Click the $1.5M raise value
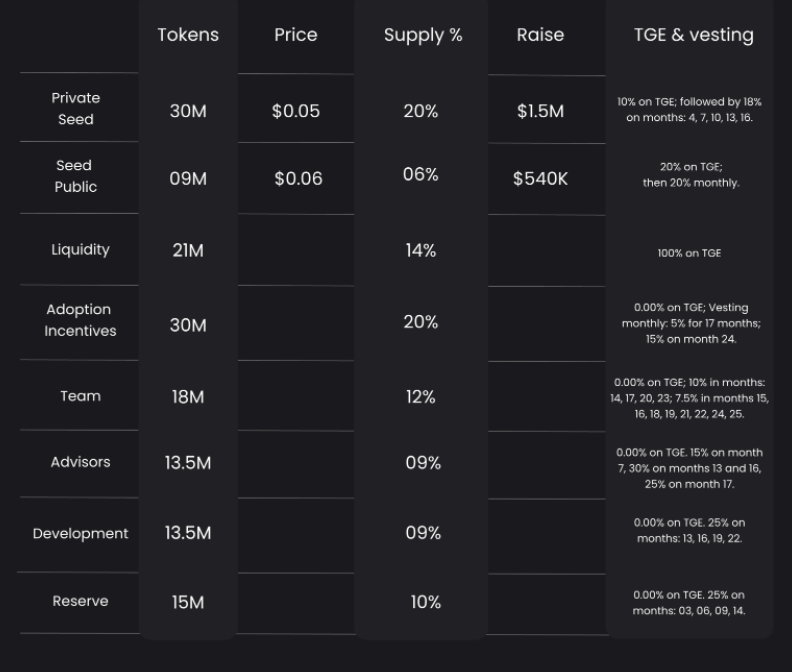The width and height of the screenshot is (792, 672). click(x=540, y=111)
